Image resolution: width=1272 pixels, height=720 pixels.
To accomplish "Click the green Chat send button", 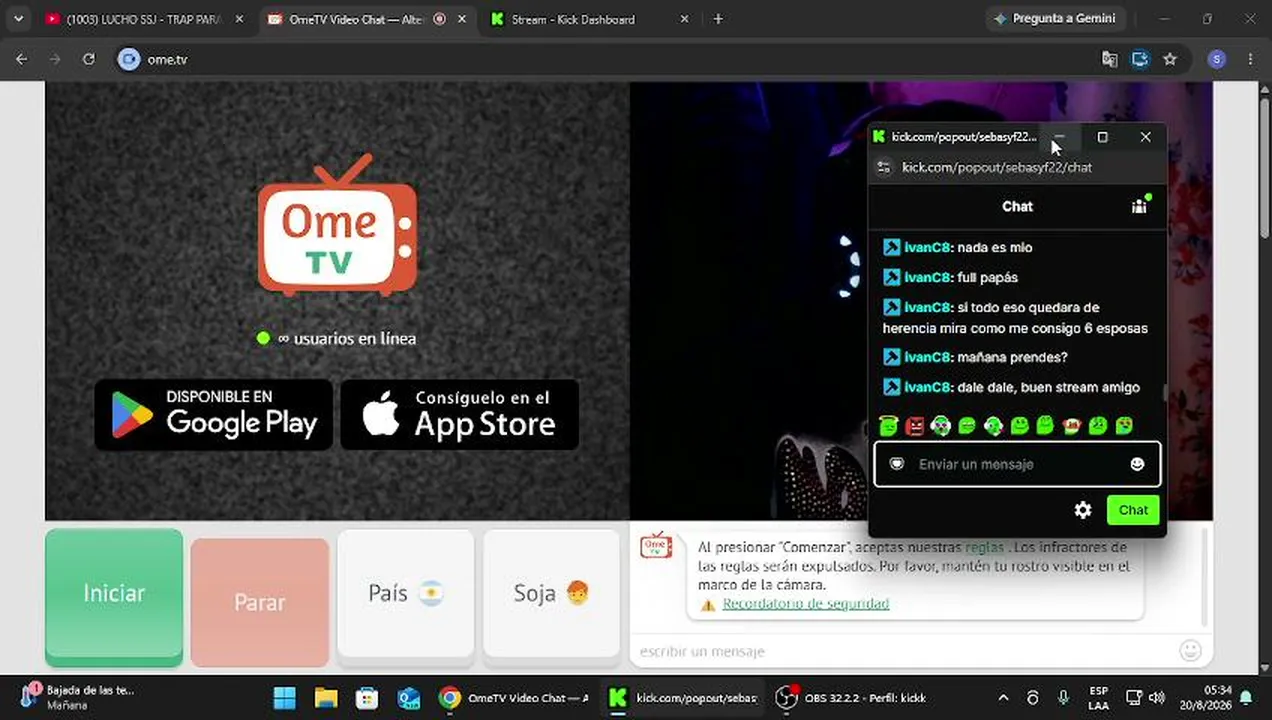I will point(1133,510).
